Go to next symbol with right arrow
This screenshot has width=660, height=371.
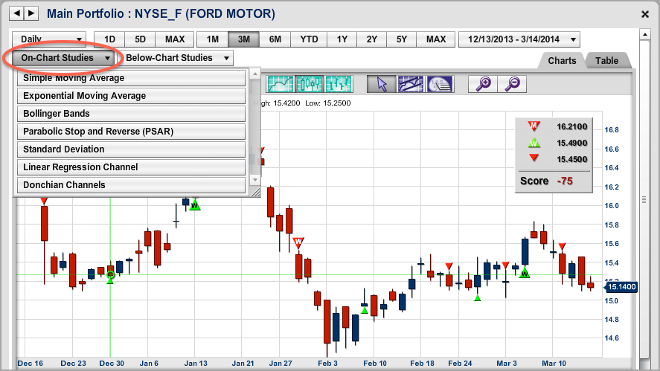[x=31, y=13]
